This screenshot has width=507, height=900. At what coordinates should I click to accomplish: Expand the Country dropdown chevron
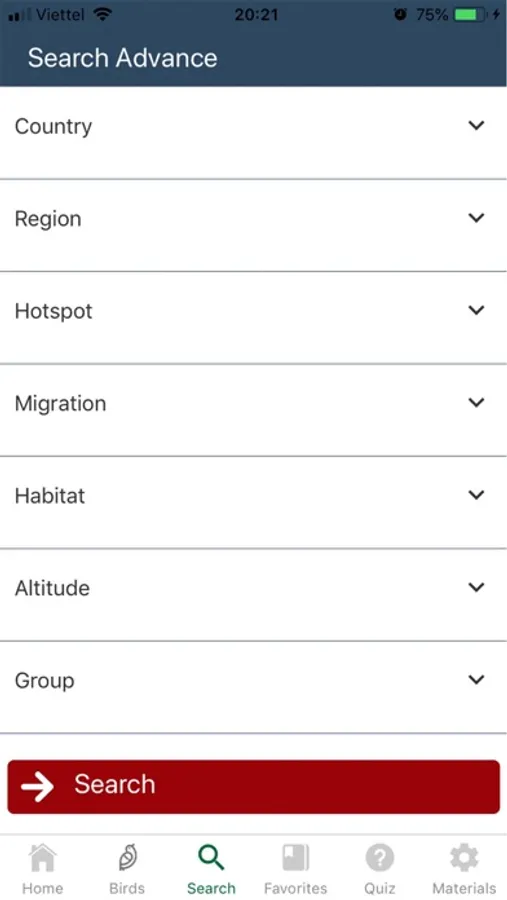point(477,126)
